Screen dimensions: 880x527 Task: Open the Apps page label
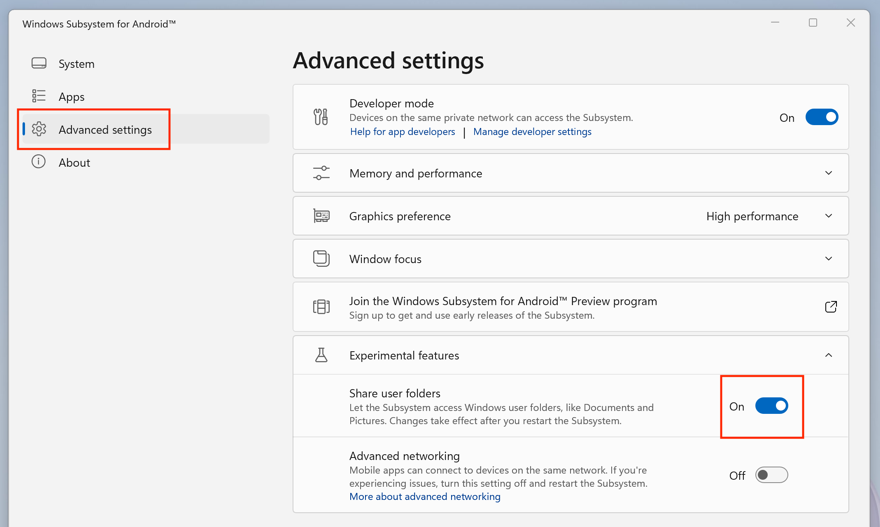pyautogui.click(x=71, y=97)
